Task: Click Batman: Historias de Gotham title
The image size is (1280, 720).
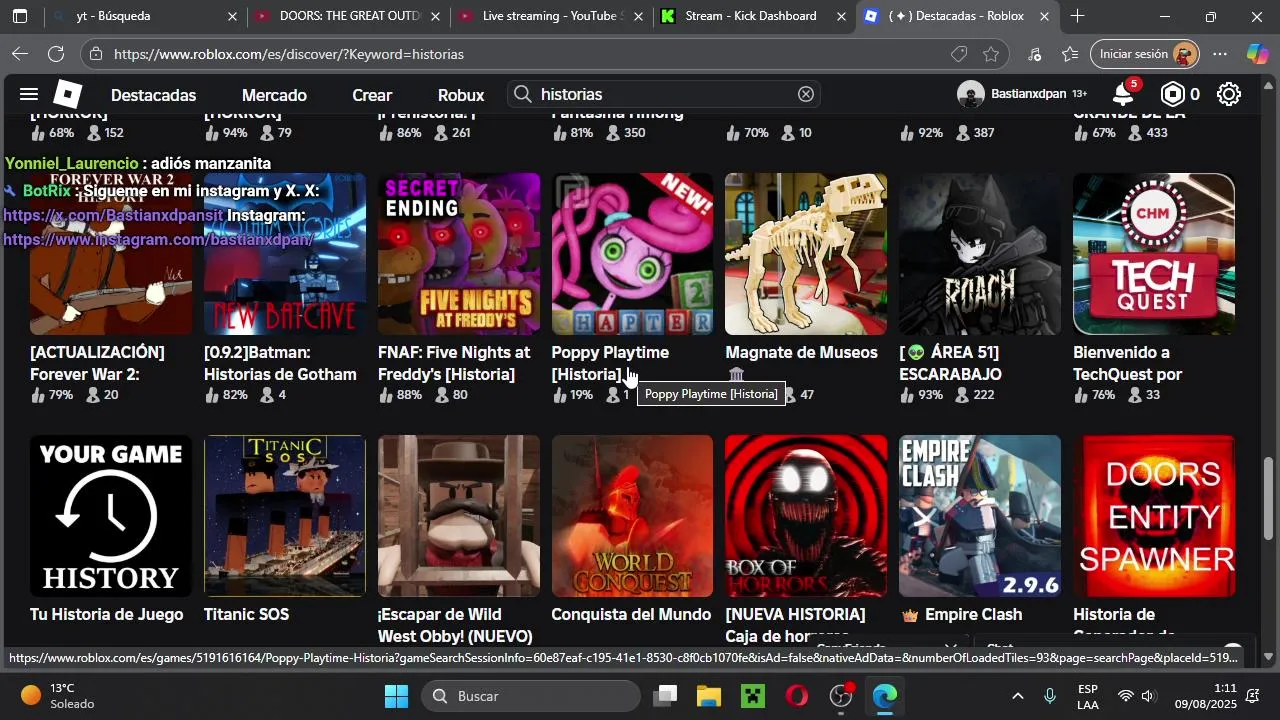Action: (280, 363)
